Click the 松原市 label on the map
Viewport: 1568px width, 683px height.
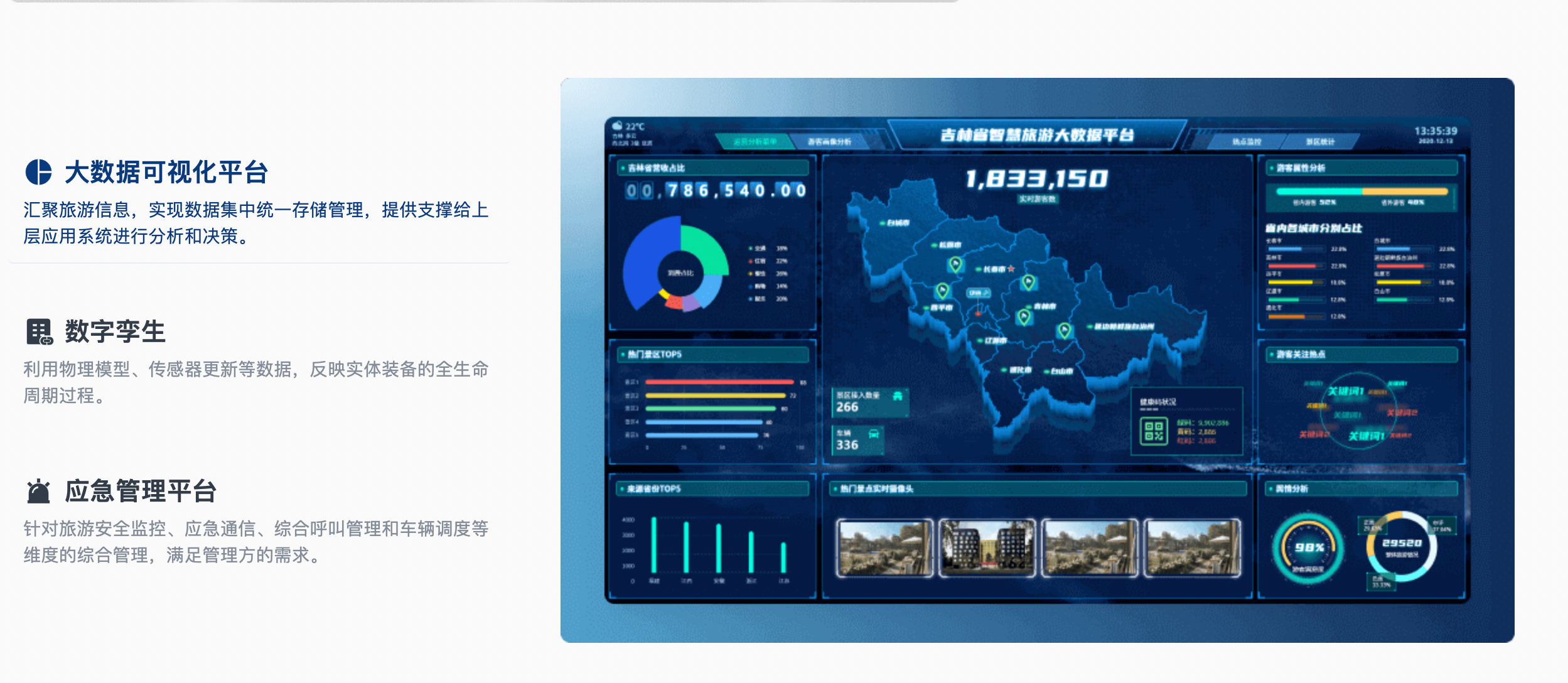click(x=950, y=245)
